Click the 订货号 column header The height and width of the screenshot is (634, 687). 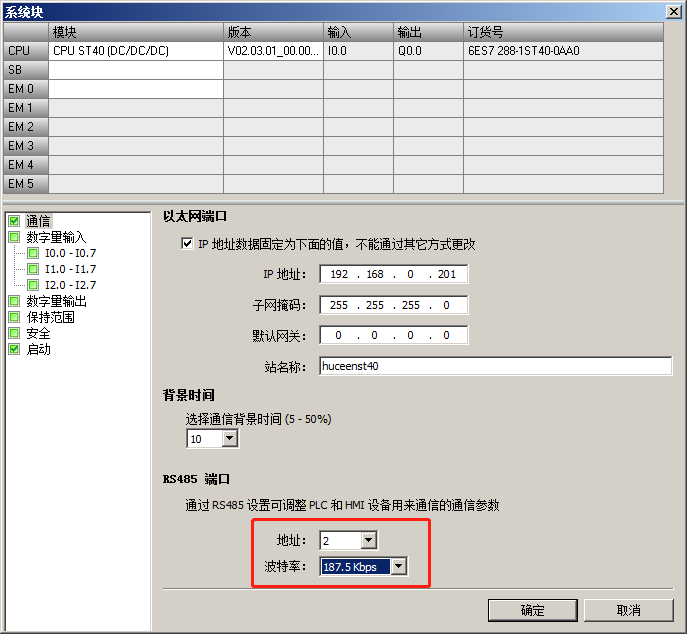tap(563, 32)
